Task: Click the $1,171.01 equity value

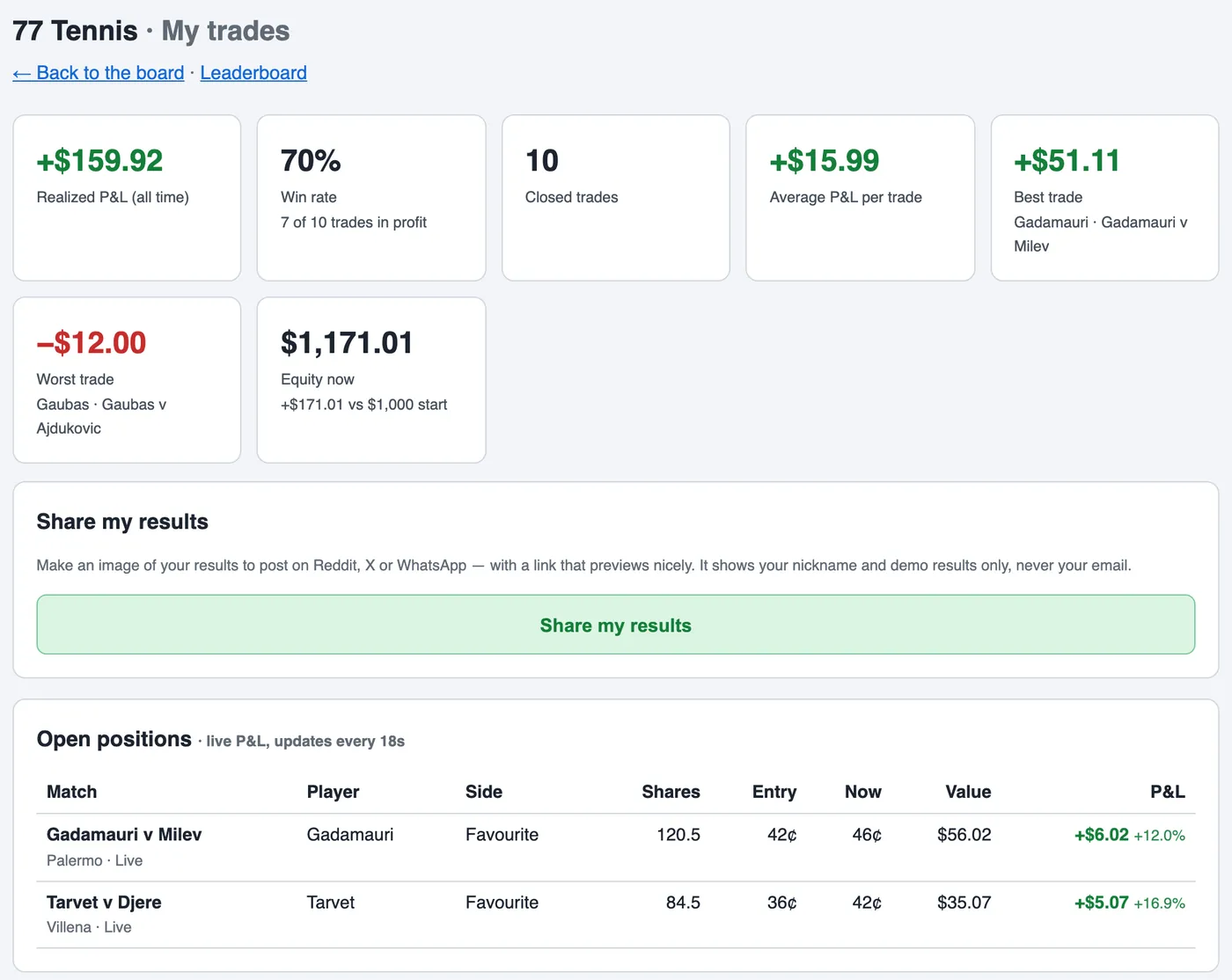Action: coord(347,343)
